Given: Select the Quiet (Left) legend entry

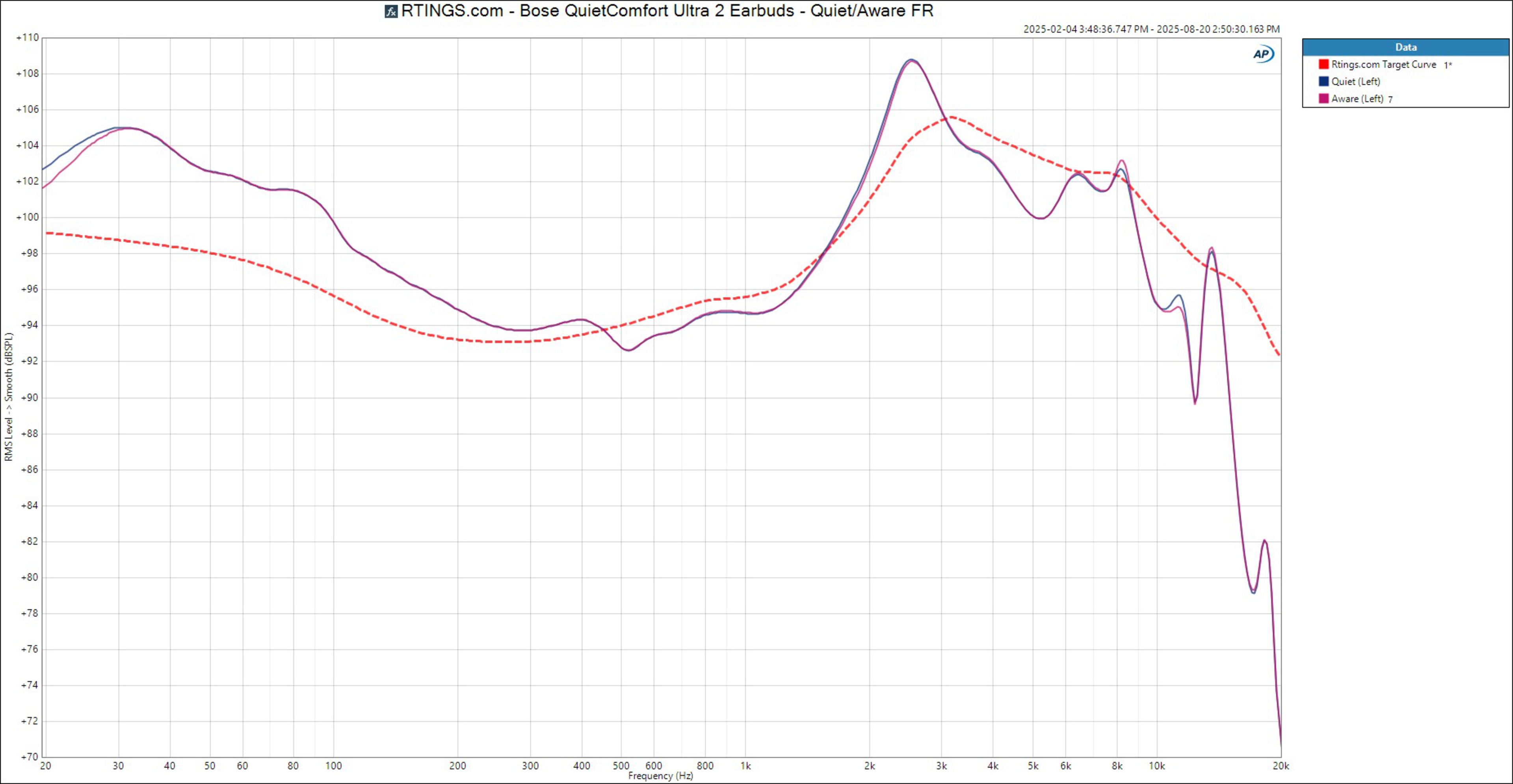Looking at the screenshot, I should pos(1355,82).
